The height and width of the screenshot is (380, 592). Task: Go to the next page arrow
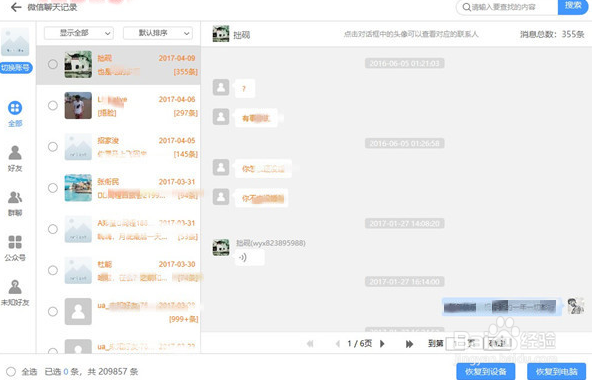click(382, 344)
